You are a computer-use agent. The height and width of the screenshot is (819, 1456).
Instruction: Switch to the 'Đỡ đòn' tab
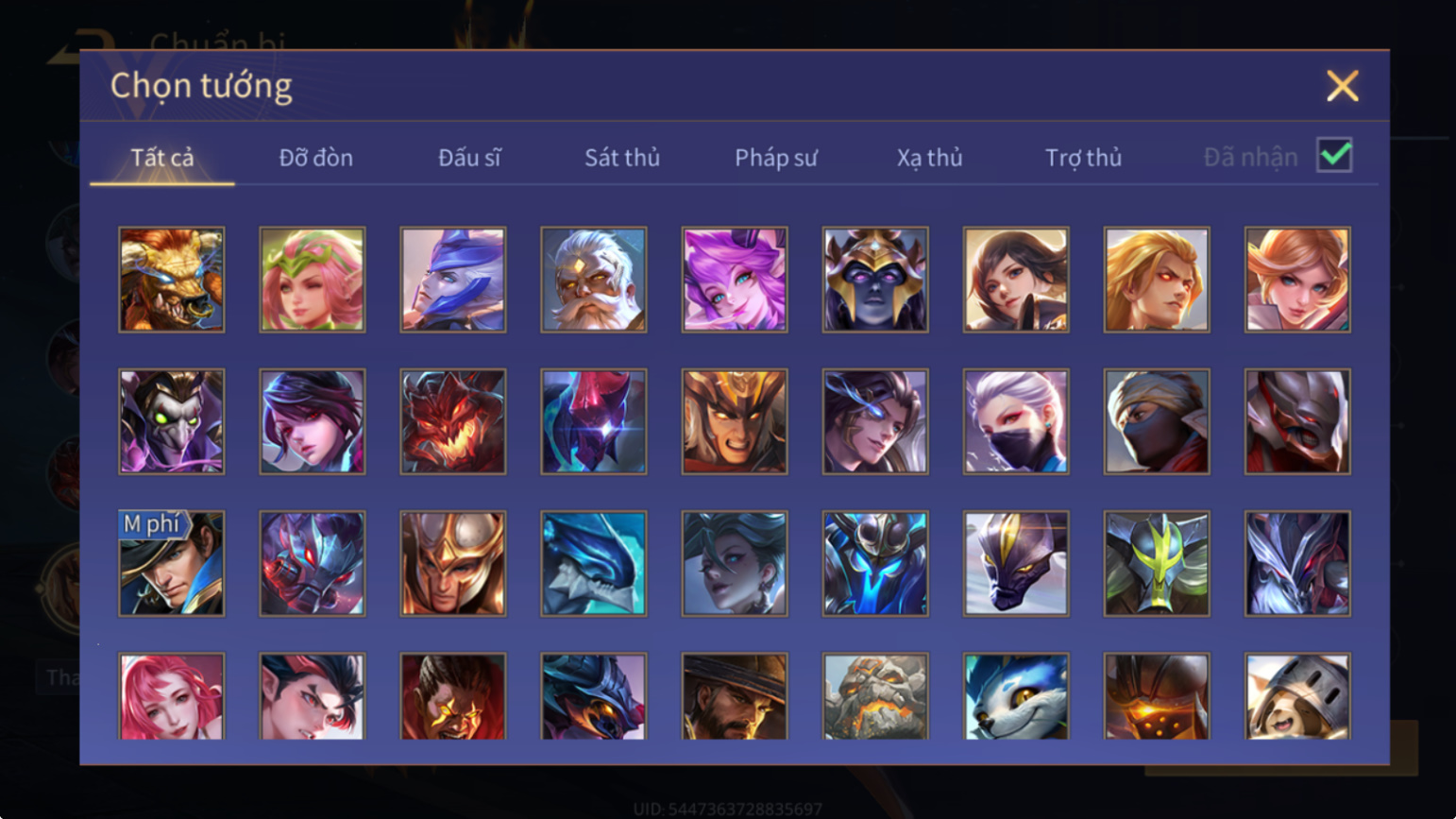pyautogui.click(x=316, y=158)
